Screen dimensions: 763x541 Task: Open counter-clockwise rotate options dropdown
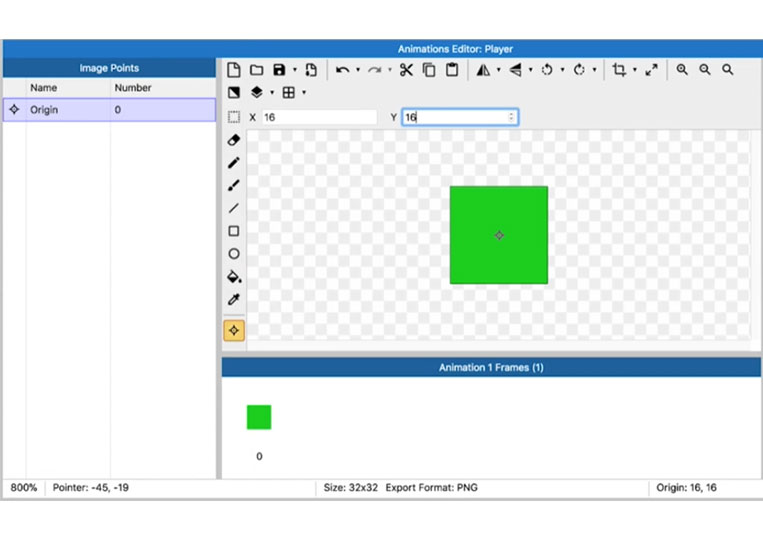tap(563, 70)
